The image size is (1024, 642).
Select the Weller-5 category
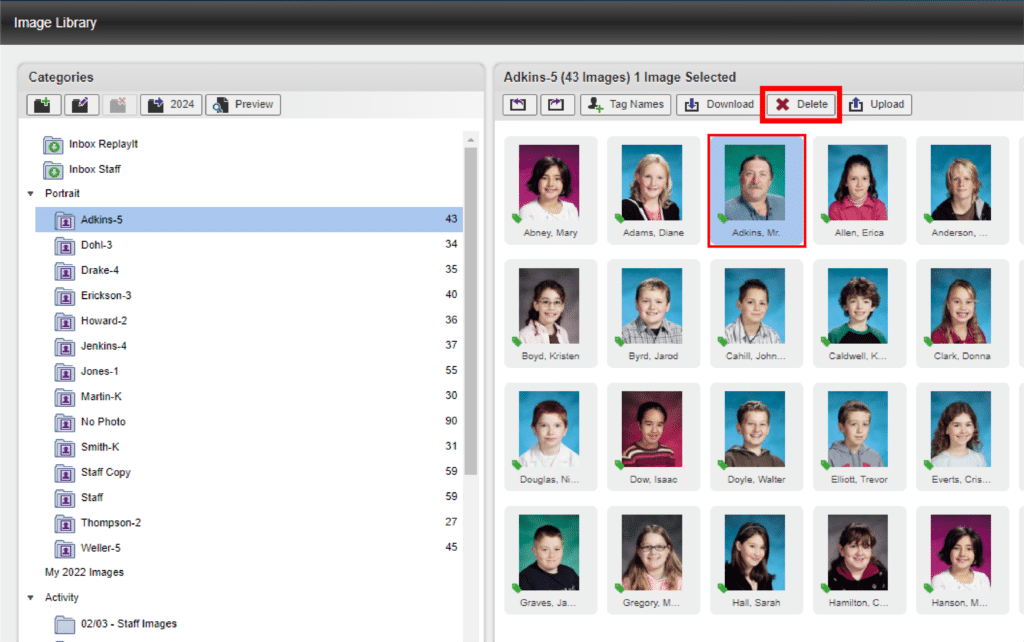[249, 548]
